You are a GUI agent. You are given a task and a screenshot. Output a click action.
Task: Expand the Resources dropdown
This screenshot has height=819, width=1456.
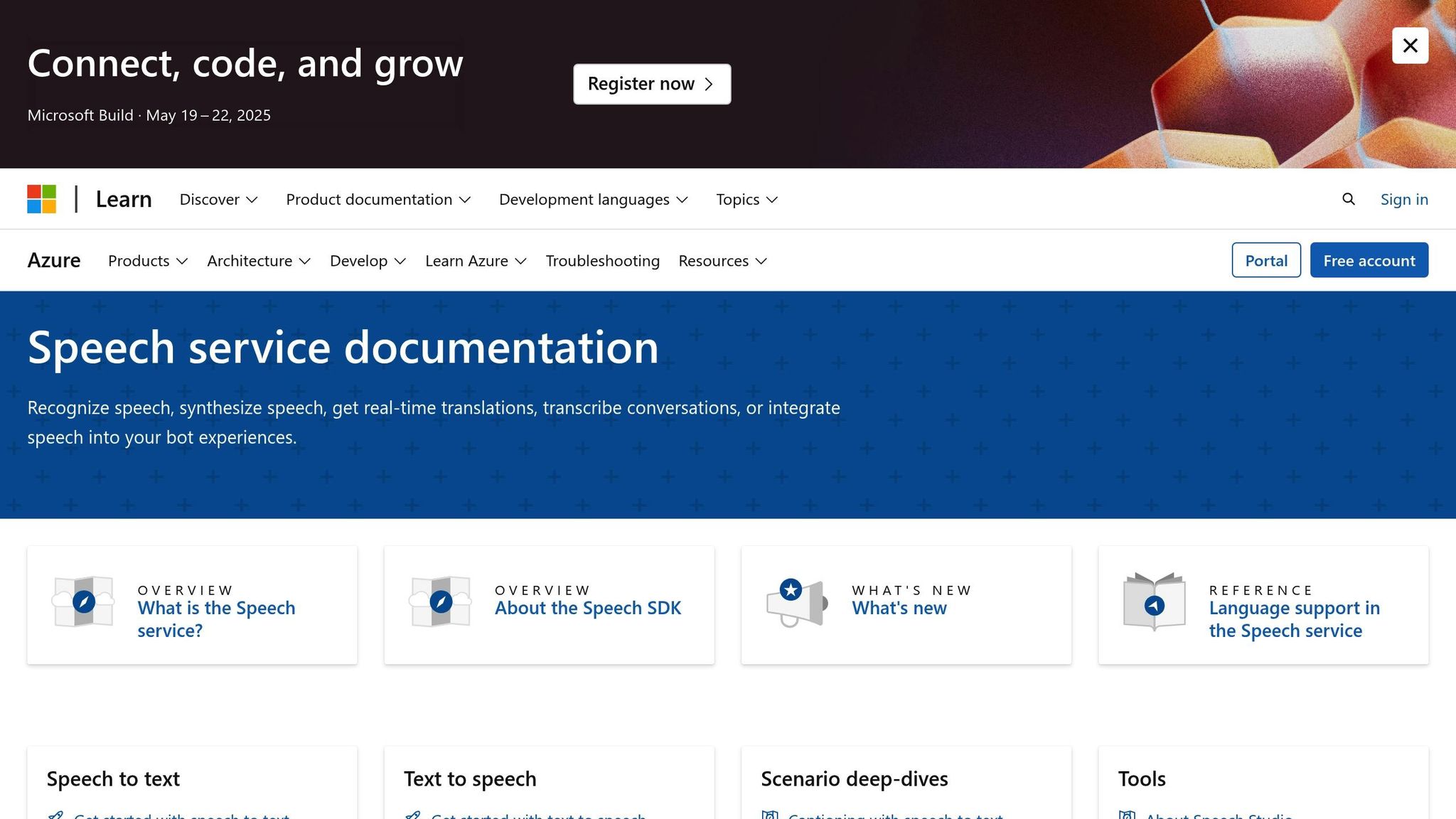pyautogui.click(x=723, y=260)
